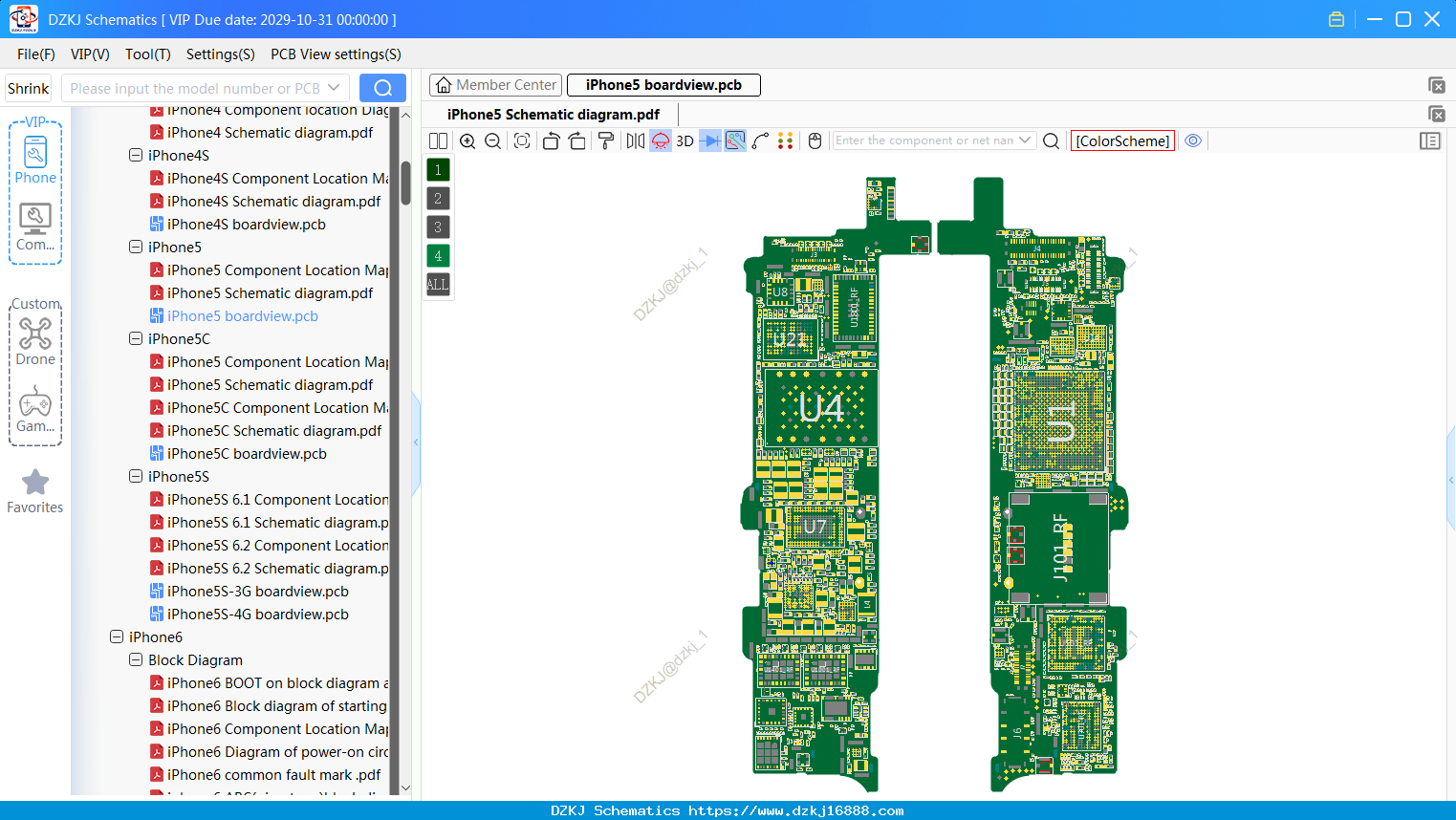This screenshot has width=1456, height=820.
Task: Open the Drone category in the sidebar
Action: point(35,341)
